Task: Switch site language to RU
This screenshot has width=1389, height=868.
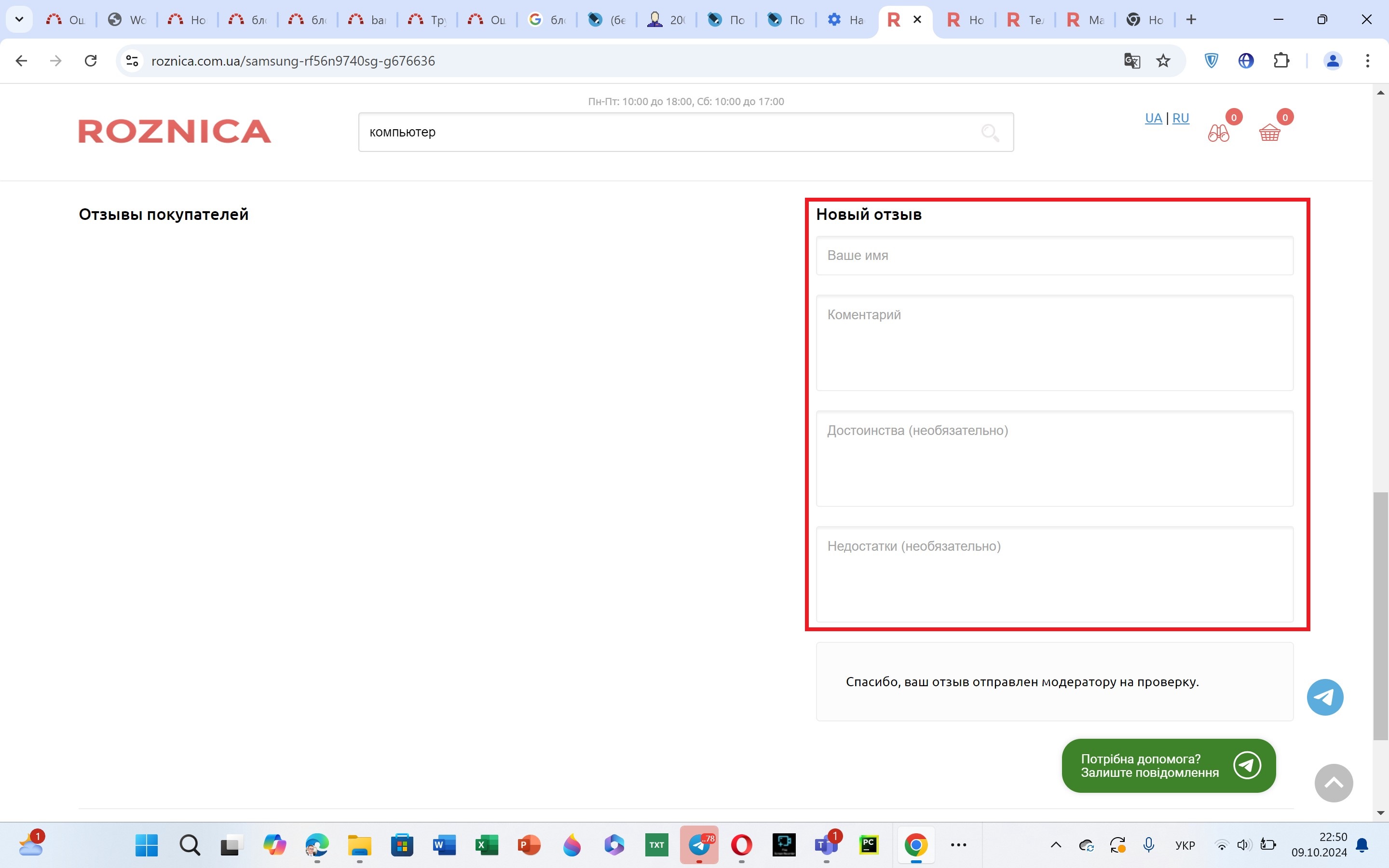Action: coord(1180,118)
